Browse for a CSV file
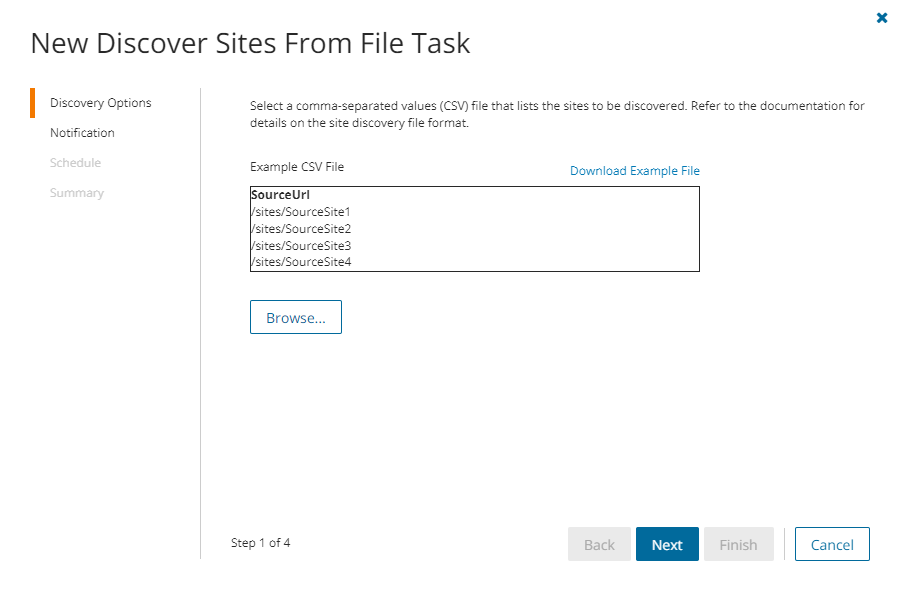This screenshot has height=591, width=900. (x=296, y=317)
